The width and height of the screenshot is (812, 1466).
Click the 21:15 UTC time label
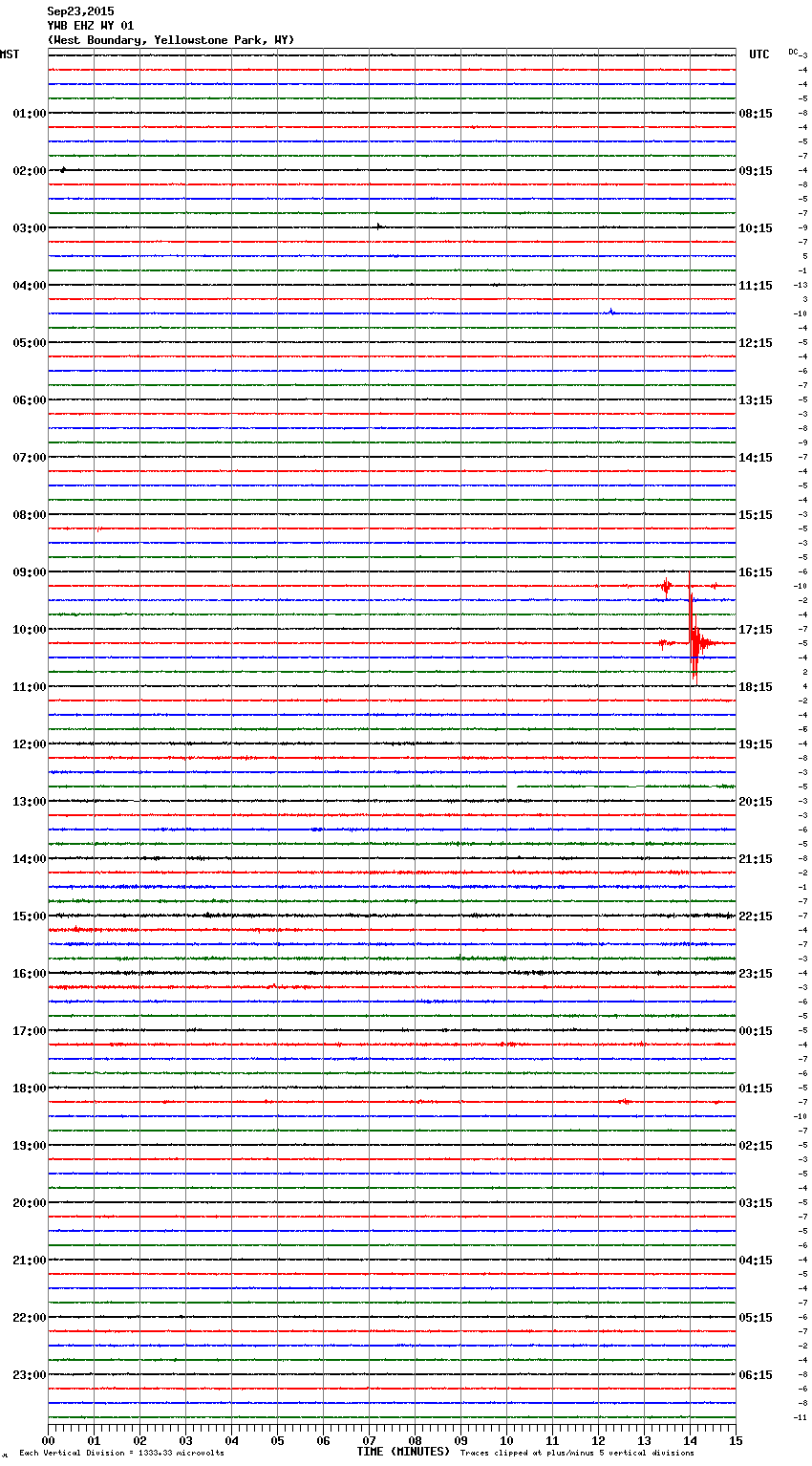tap(756, 859)
